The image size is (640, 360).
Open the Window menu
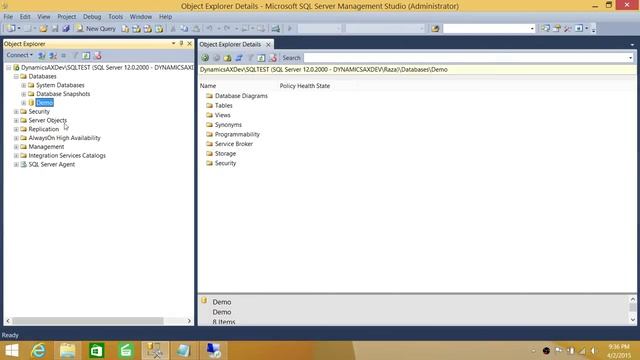click(x=141, y=17)
